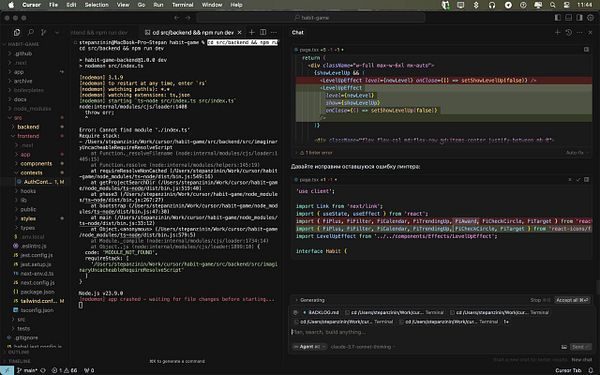Open the claude-3.7-sonnet-thinking model dropdown

[x=363, y=347]
